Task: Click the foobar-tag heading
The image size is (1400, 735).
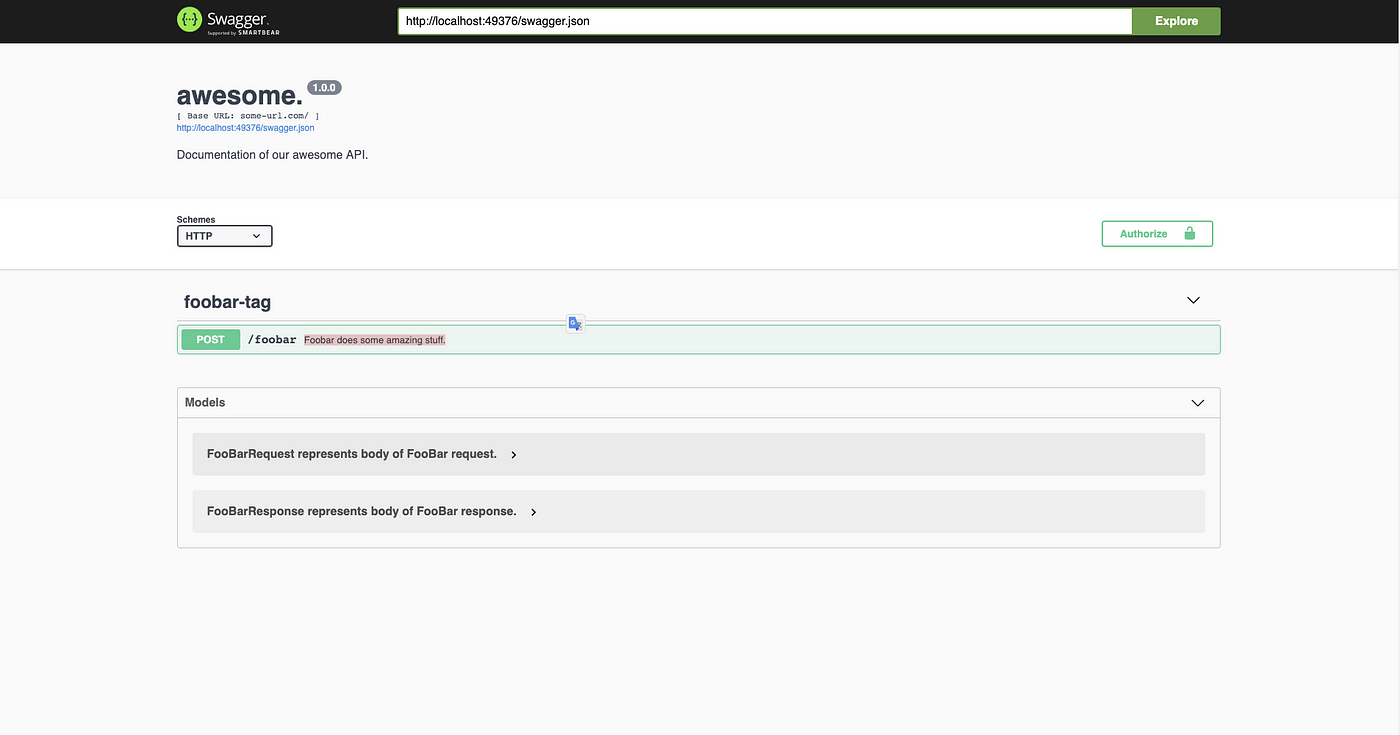Action: point(227,301)
